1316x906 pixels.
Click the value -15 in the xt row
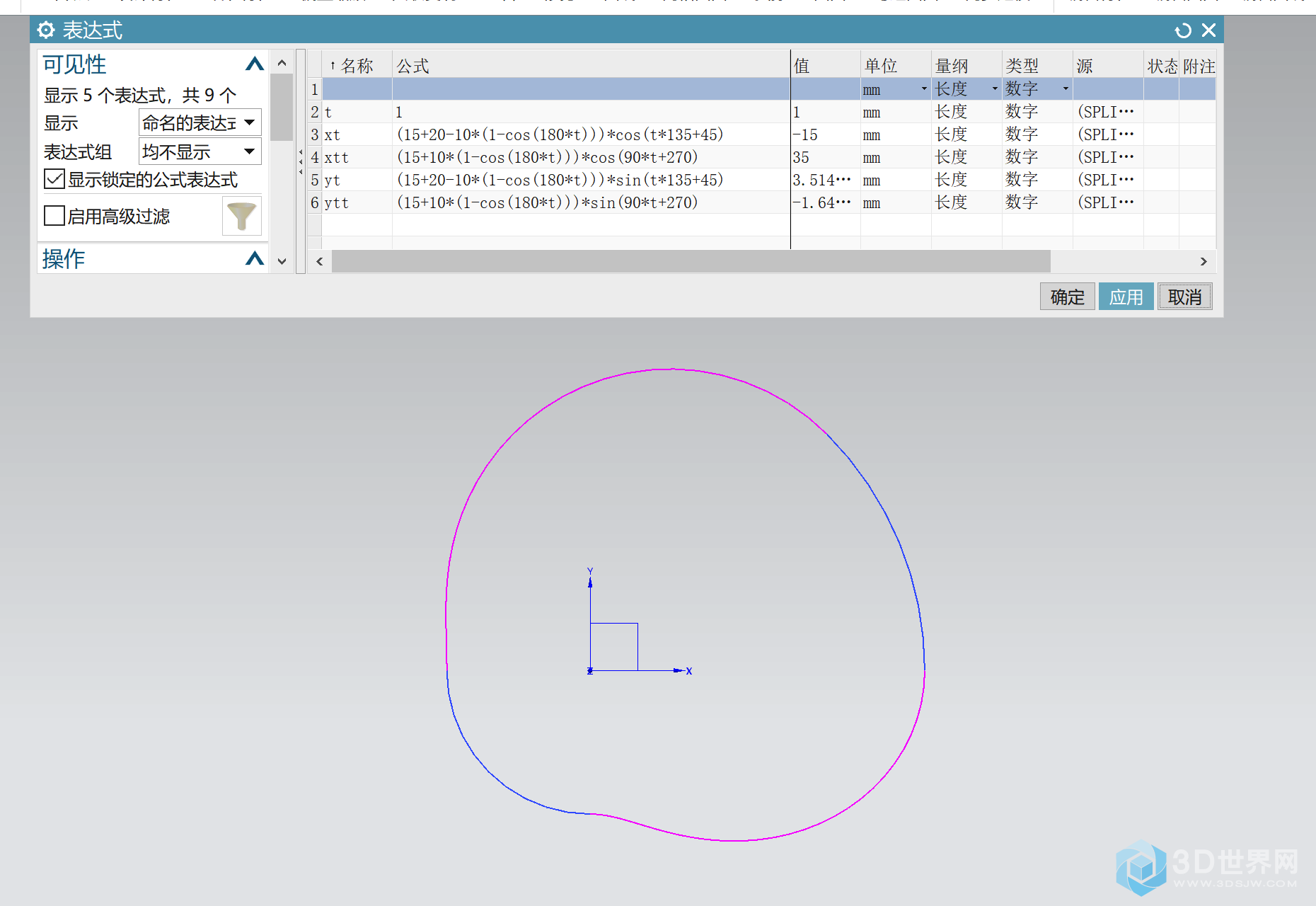(x=805, y=134)
